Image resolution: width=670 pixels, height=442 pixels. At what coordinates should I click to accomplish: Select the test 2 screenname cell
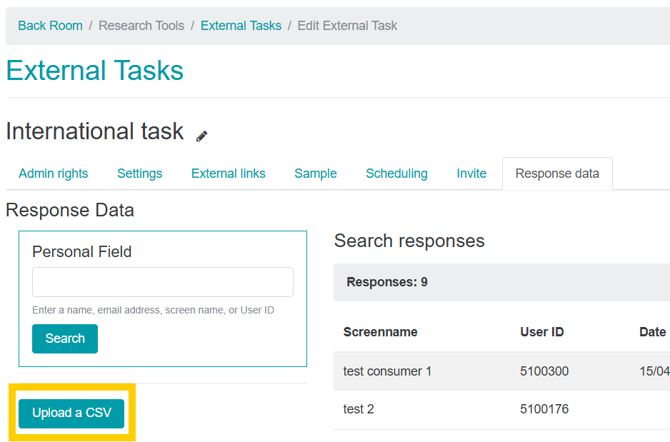coord(359,409)
